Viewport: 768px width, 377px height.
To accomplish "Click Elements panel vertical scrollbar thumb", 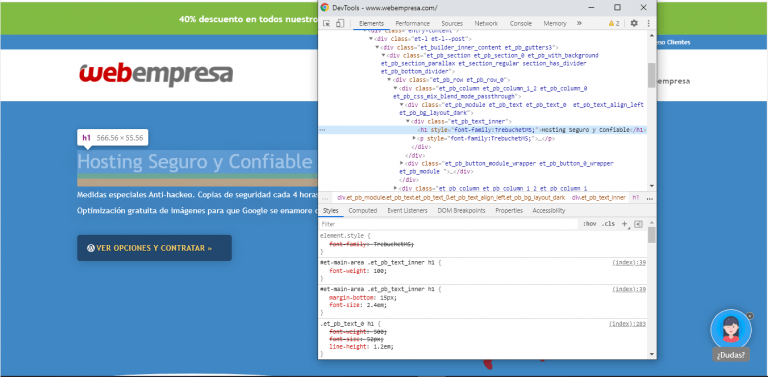I will coord(651,75).
